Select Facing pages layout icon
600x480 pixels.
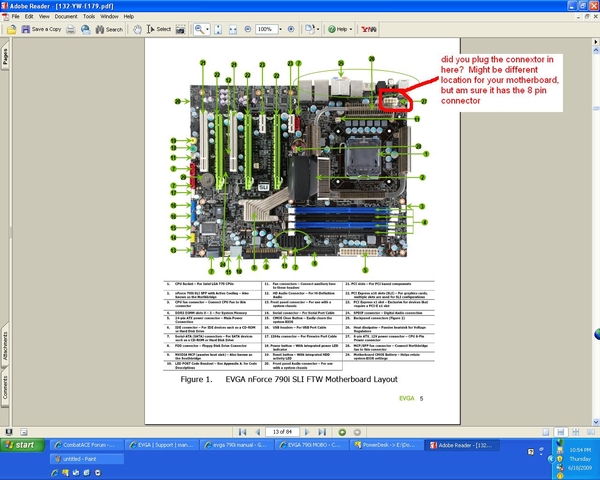[x=591, y=432]
